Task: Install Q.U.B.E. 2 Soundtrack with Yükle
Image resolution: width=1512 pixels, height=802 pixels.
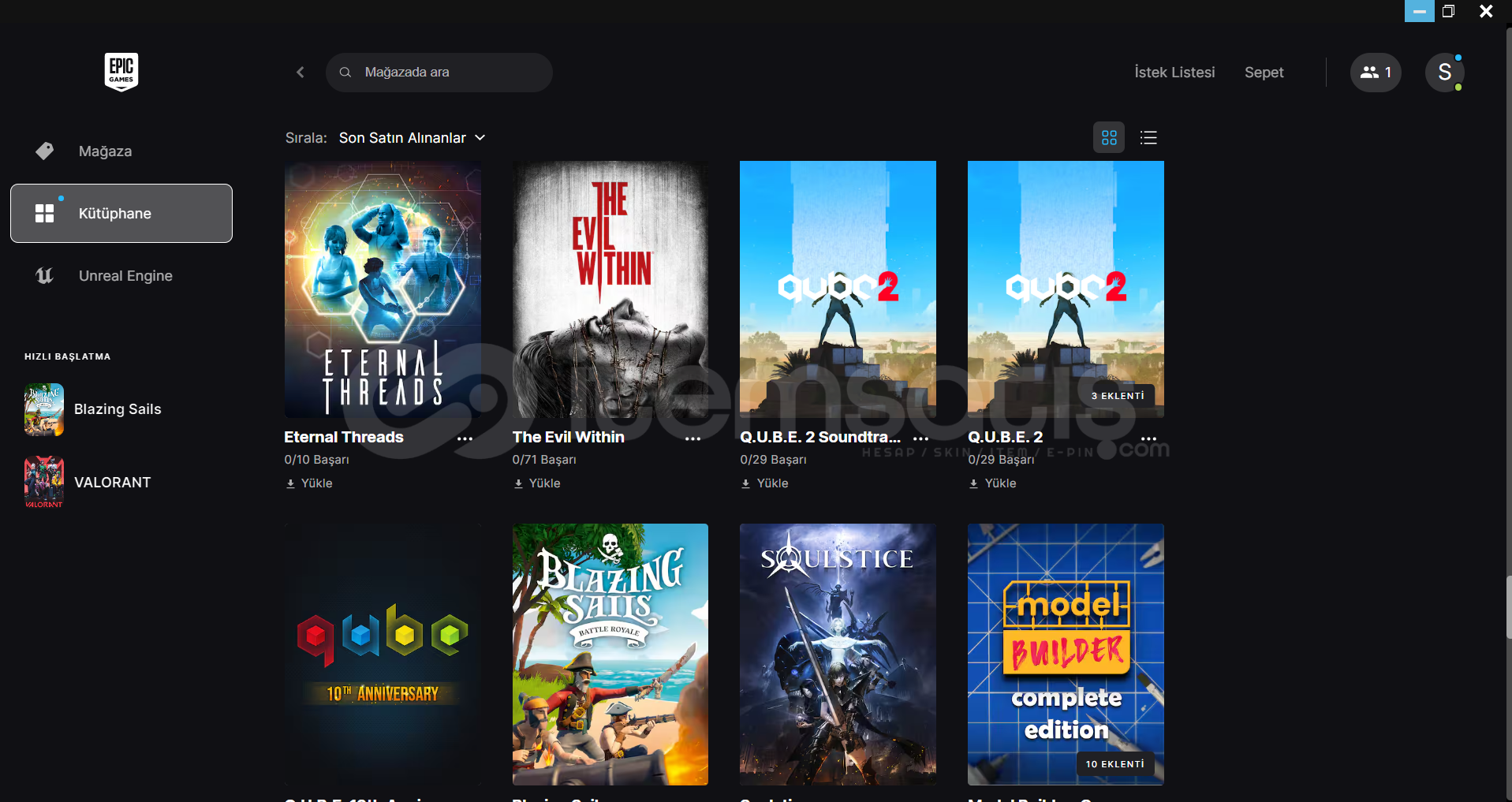Action: point(764,483)
